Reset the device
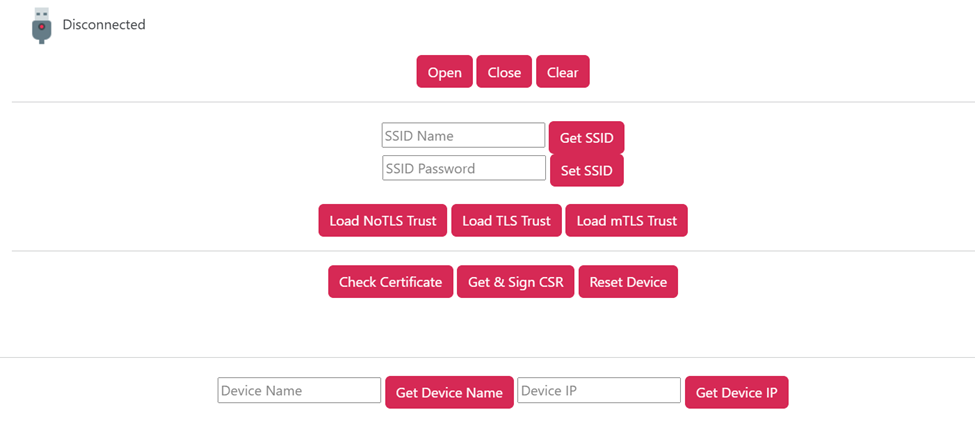The height and width of the screenshot is (433, 975). pos(628,282)
